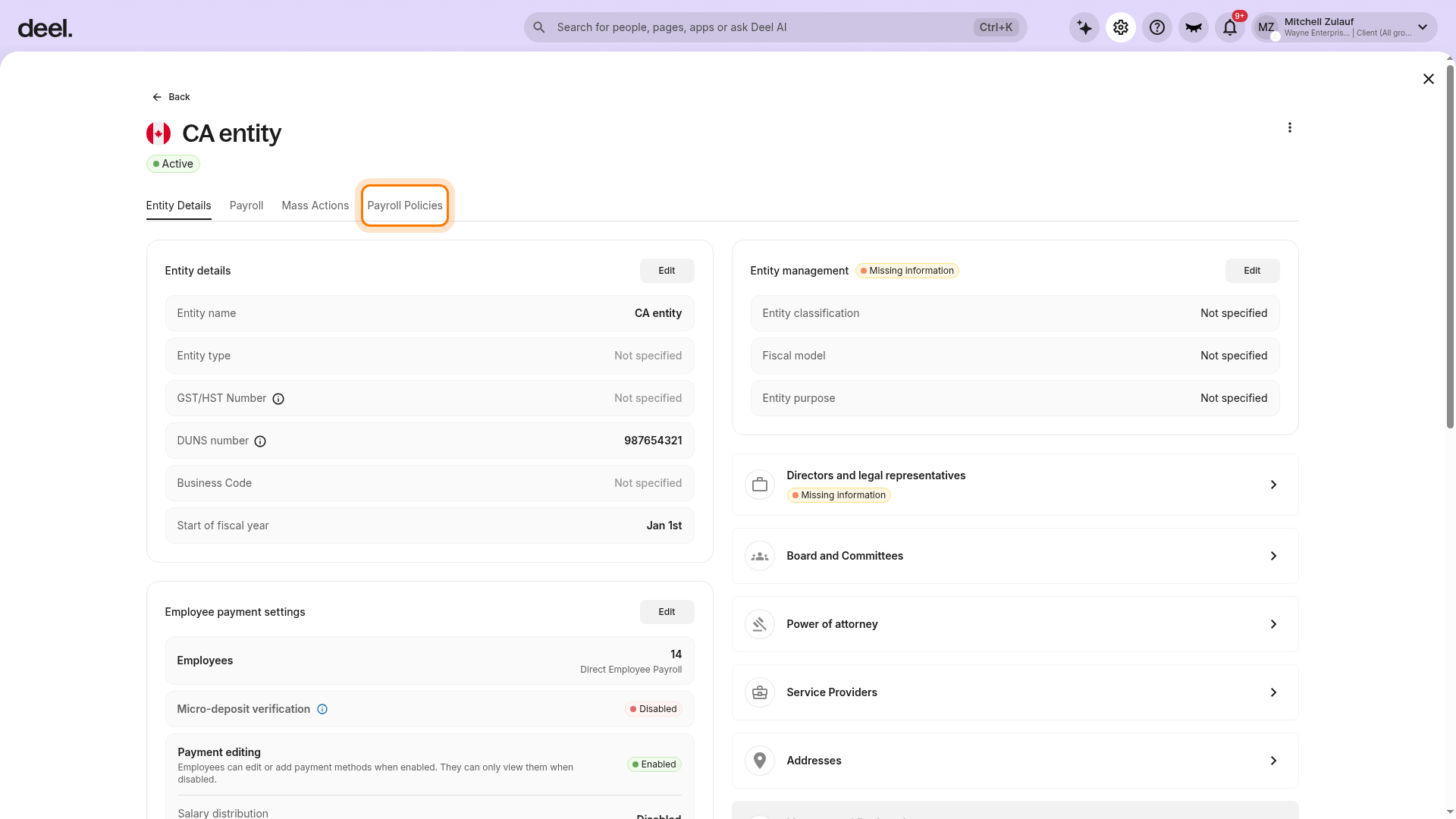Select the Entity Details tab

(x=179, y=206)
